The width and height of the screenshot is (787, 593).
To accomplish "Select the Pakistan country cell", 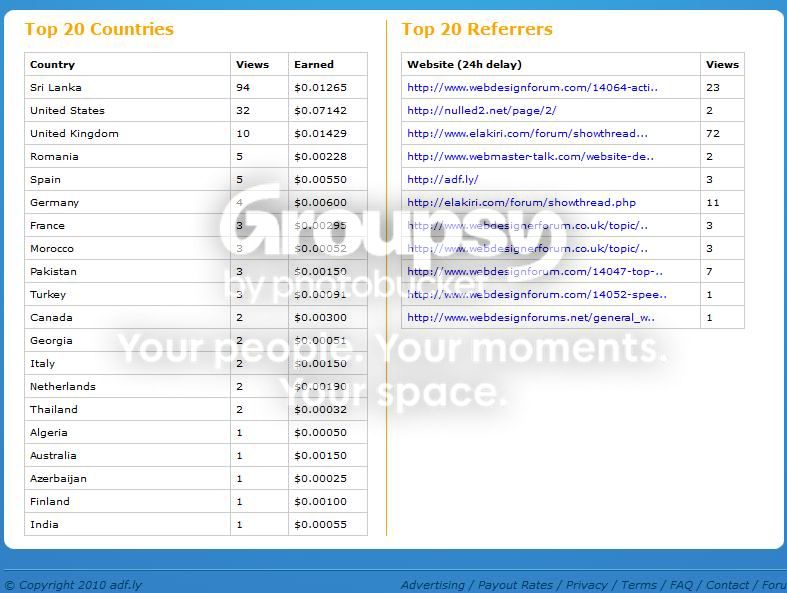I will (127, 272).
